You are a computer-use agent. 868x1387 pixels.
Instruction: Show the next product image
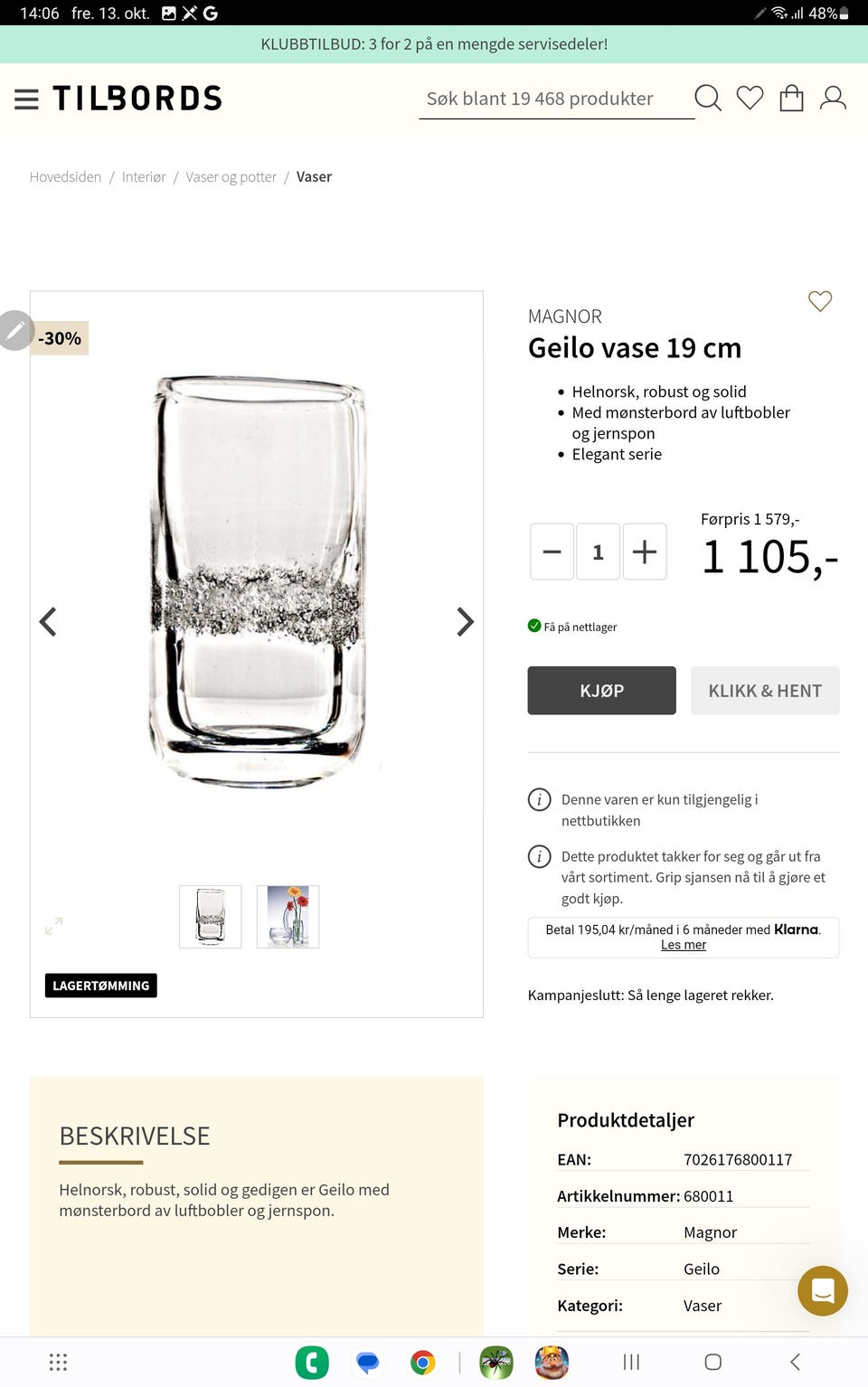pos(465,622)
